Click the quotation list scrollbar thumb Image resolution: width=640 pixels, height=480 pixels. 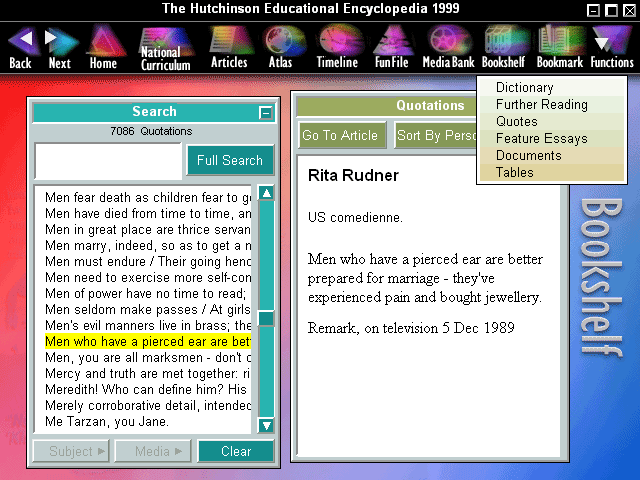click(x=267, y=318)
